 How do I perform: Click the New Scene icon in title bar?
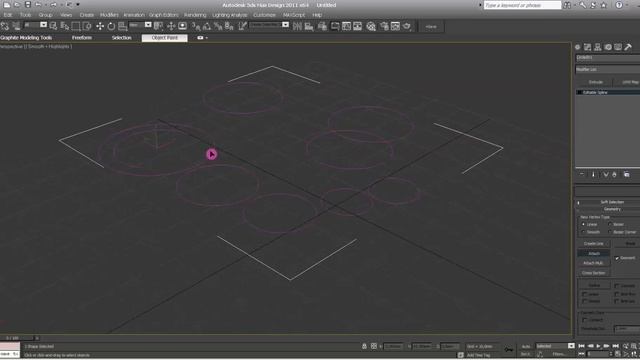(x=7, y=5)
